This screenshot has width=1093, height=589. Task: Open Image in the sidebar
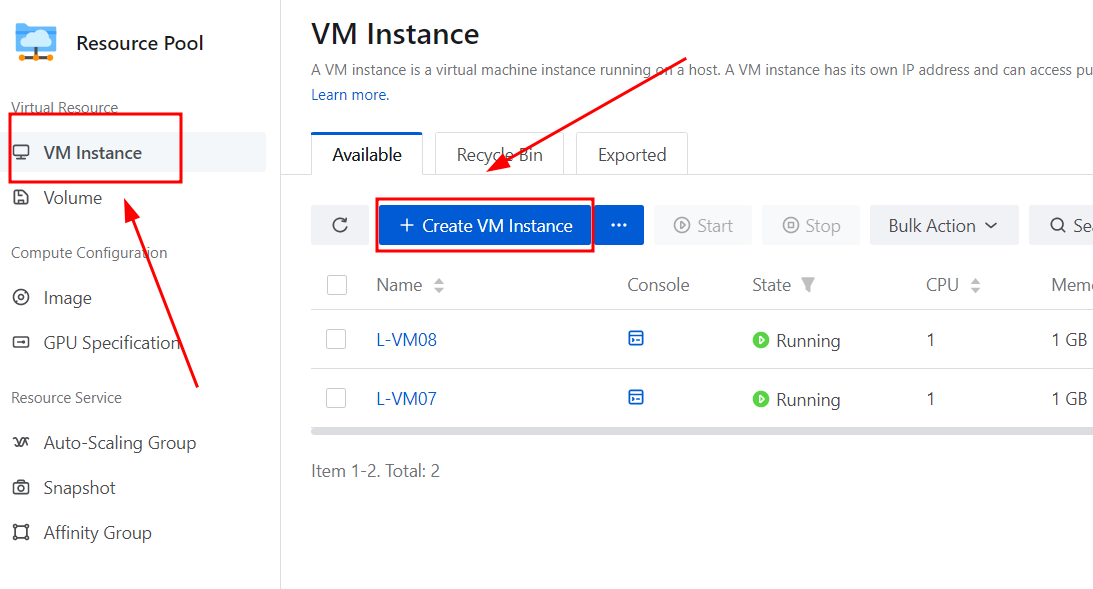(x=67, y=298)
